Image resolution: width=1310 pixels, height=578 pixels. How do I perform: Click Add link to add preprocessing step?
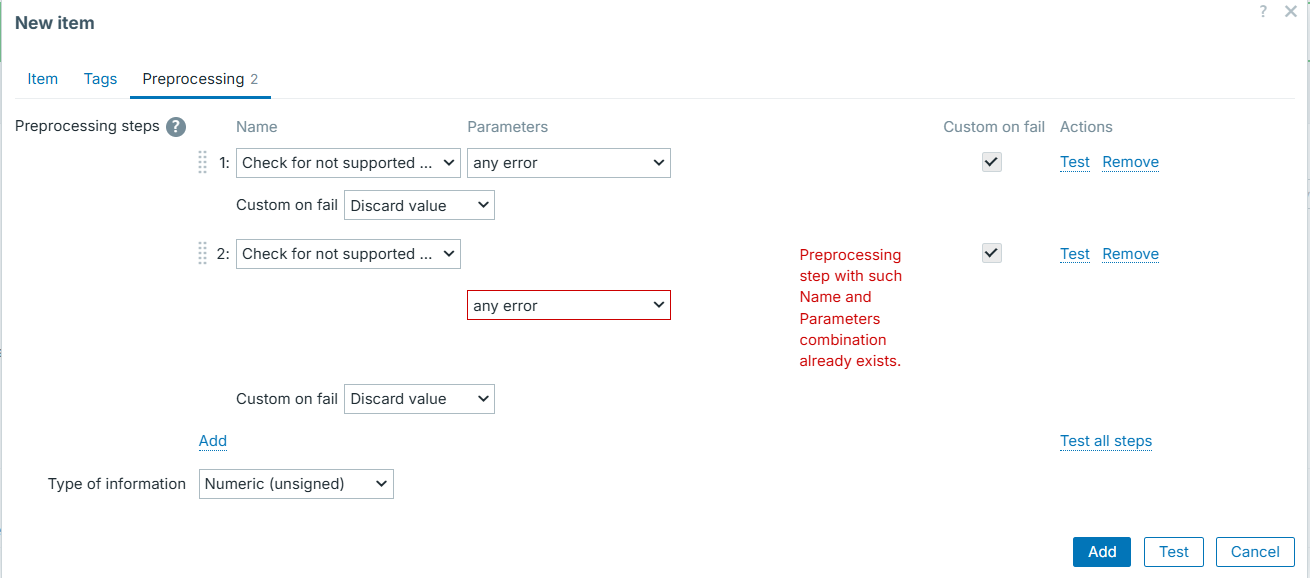213,441
